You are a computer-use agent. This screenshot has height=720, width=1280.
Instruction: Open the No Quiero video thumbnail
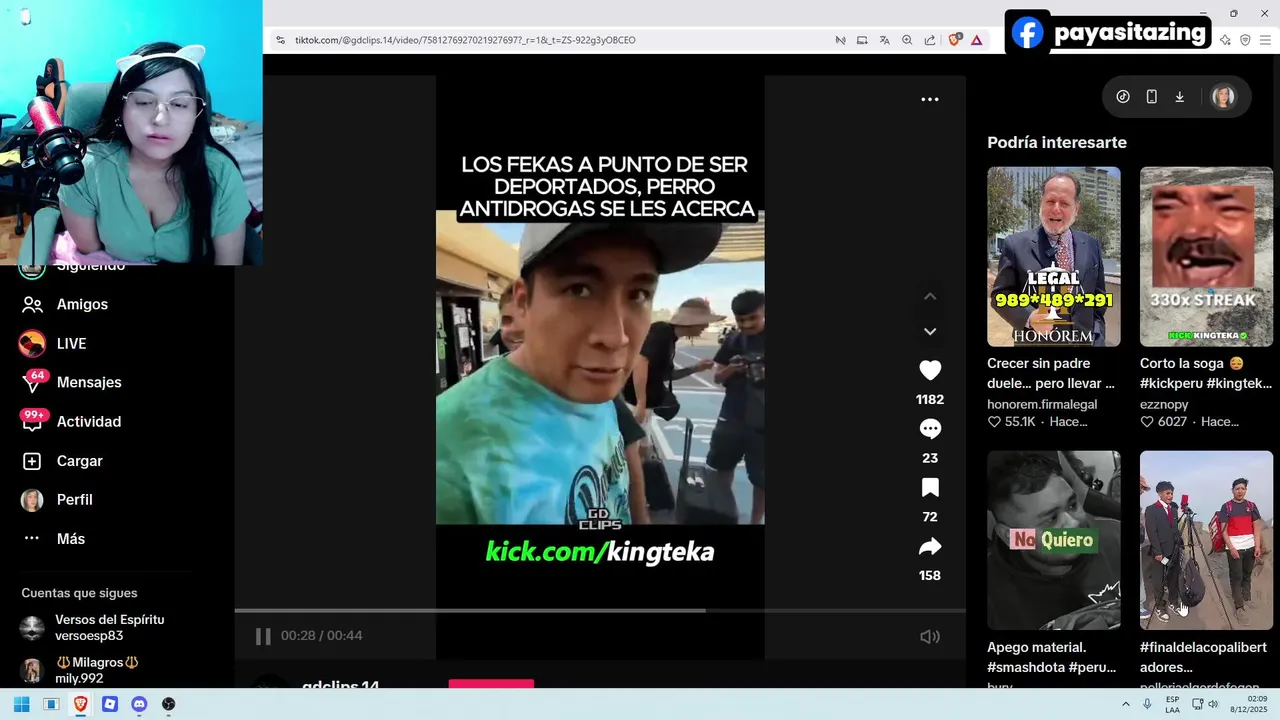coord(1054,540)
